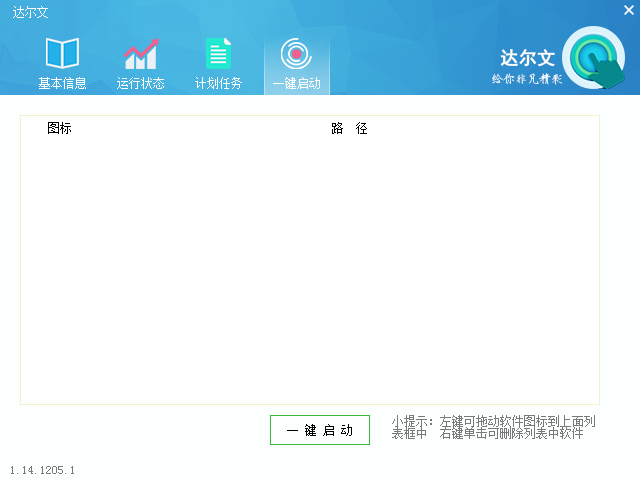
Task: Click the round 达尔文 logo with pointing hand
Action: coord(594,60)
